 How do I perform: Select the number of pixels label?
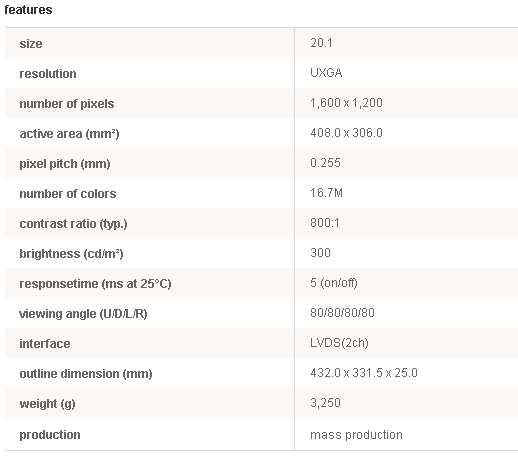pyautogui.click(x=67, y=104)
